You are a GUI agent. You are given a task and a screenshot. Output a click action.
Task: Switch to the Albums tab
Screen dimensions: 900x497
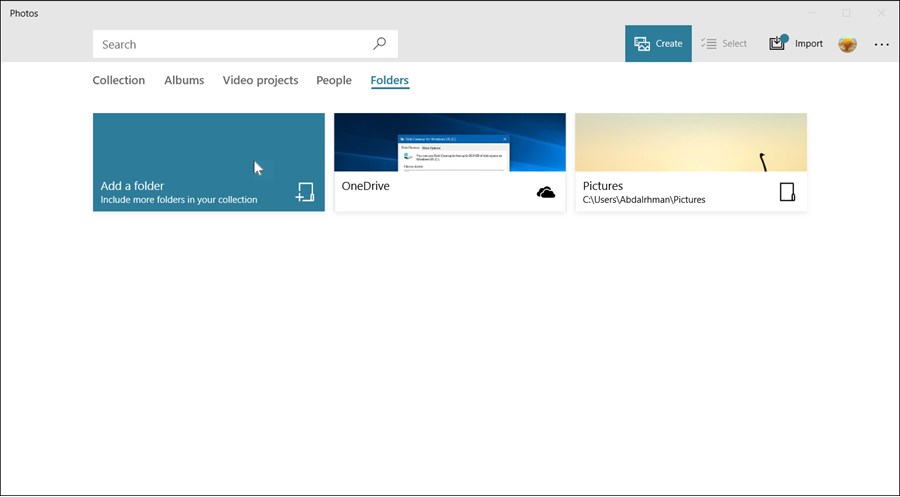point(184,80)
